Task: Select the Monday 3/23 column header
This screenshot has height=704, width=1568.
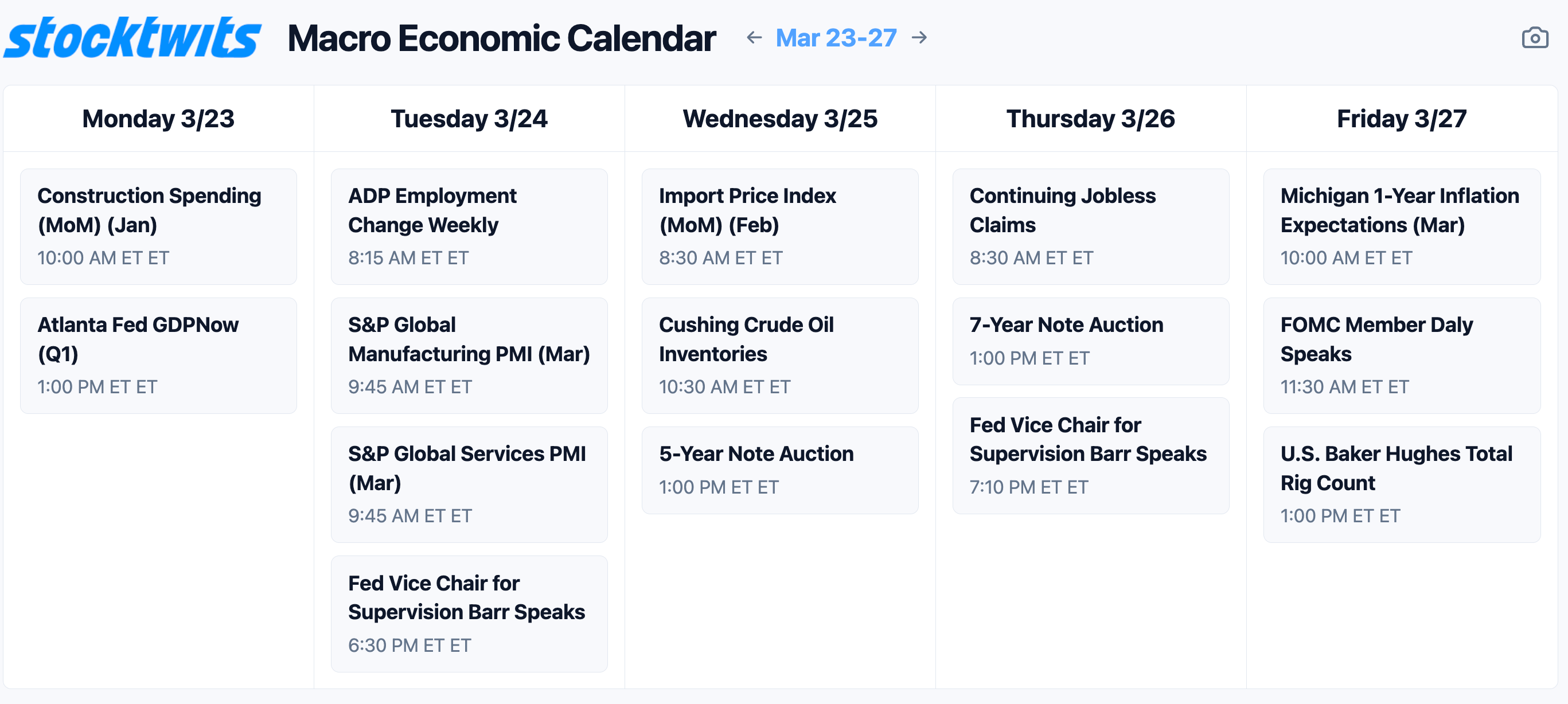Action: coord(158,119)
